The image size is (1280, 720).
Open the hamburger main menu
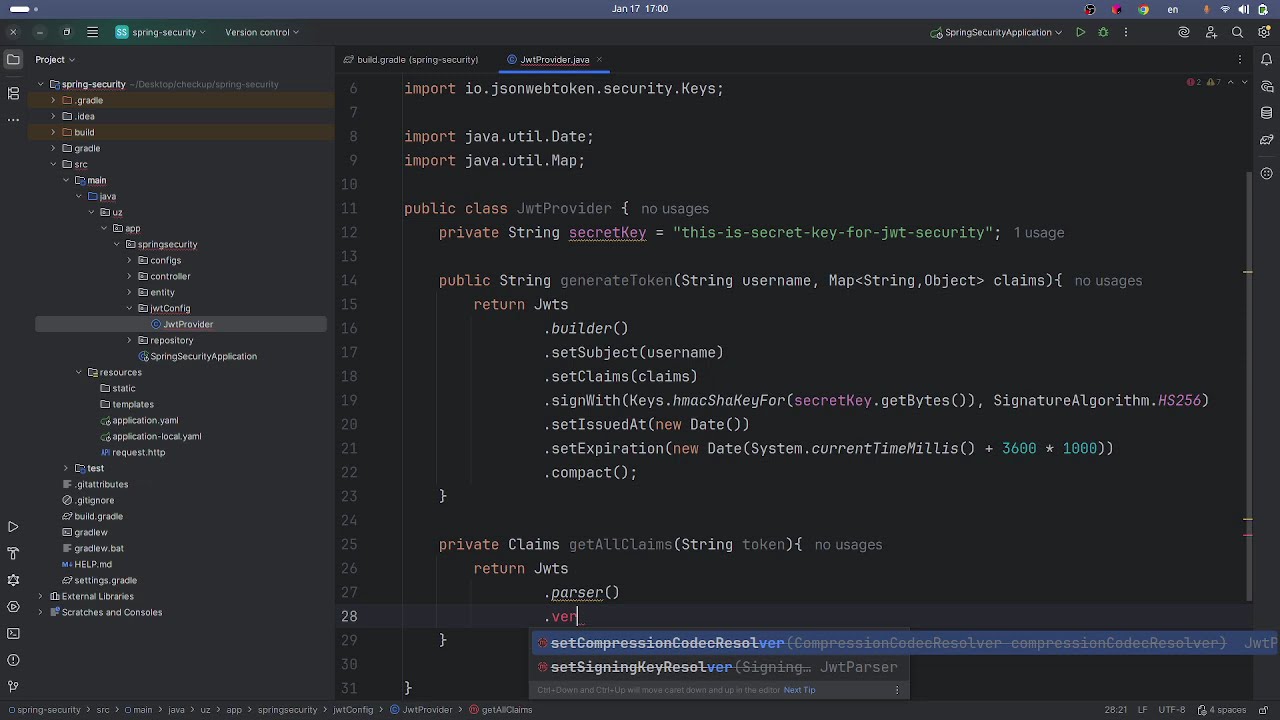coord(92,32)
